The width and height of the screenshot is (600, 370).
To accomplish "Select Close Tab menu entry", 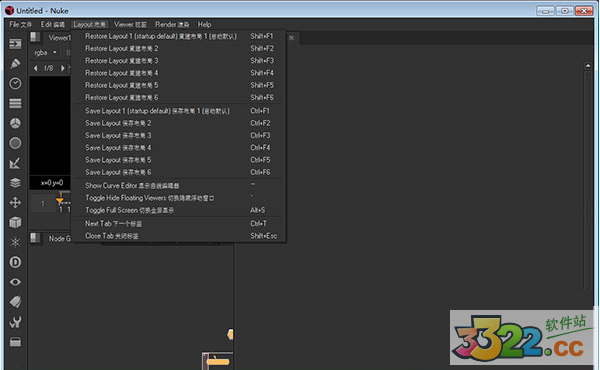I will 179,236.
